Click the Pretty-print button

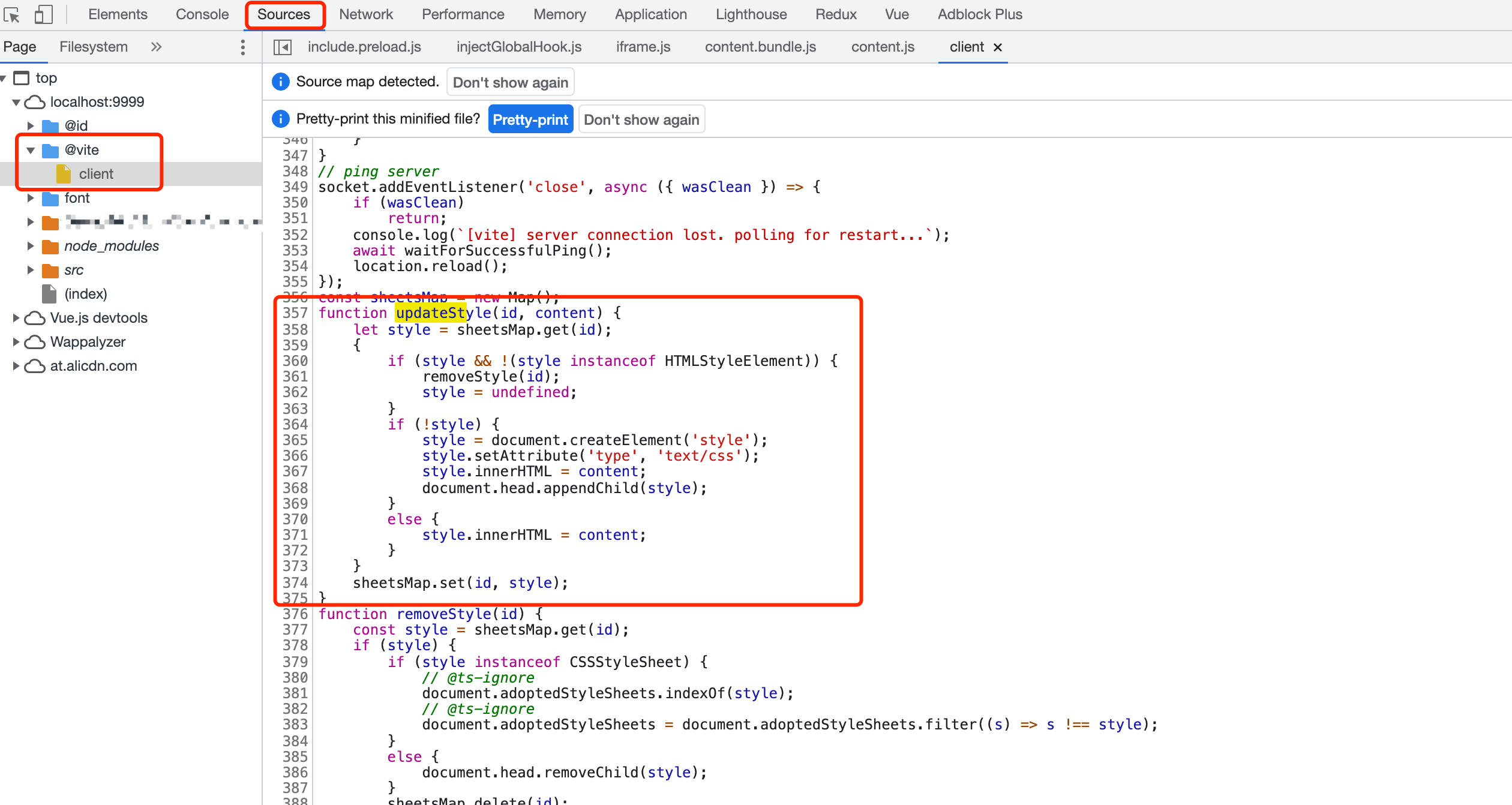530,119
